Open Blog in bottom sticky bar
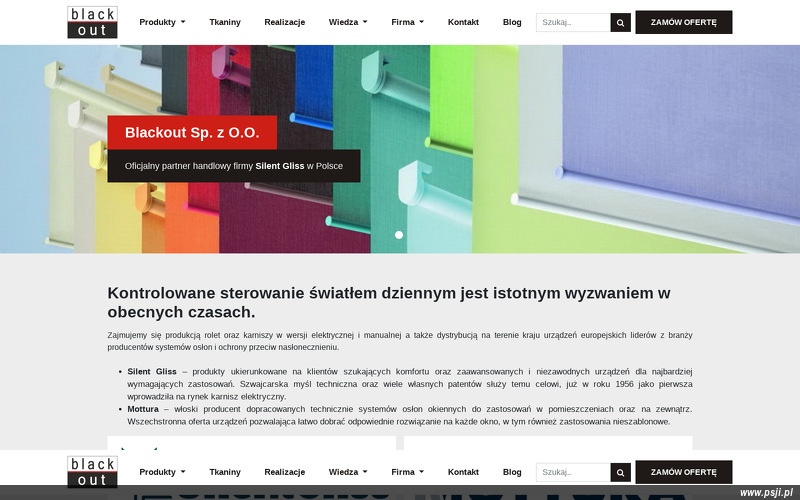800x500 pixels. pos(512,472)
